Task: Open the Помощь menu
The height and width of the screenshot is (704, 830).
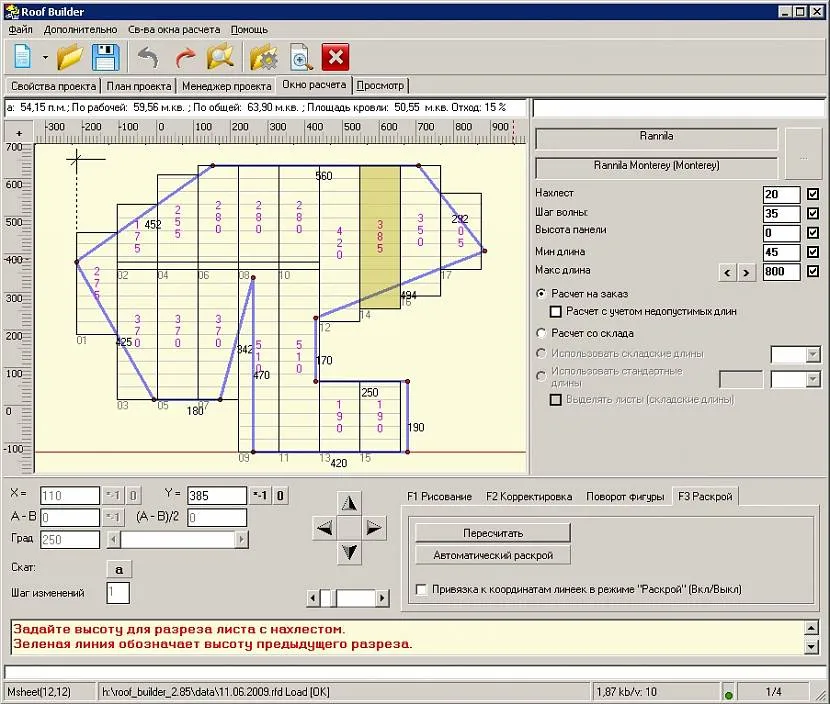Action: [x=249, y=30]
